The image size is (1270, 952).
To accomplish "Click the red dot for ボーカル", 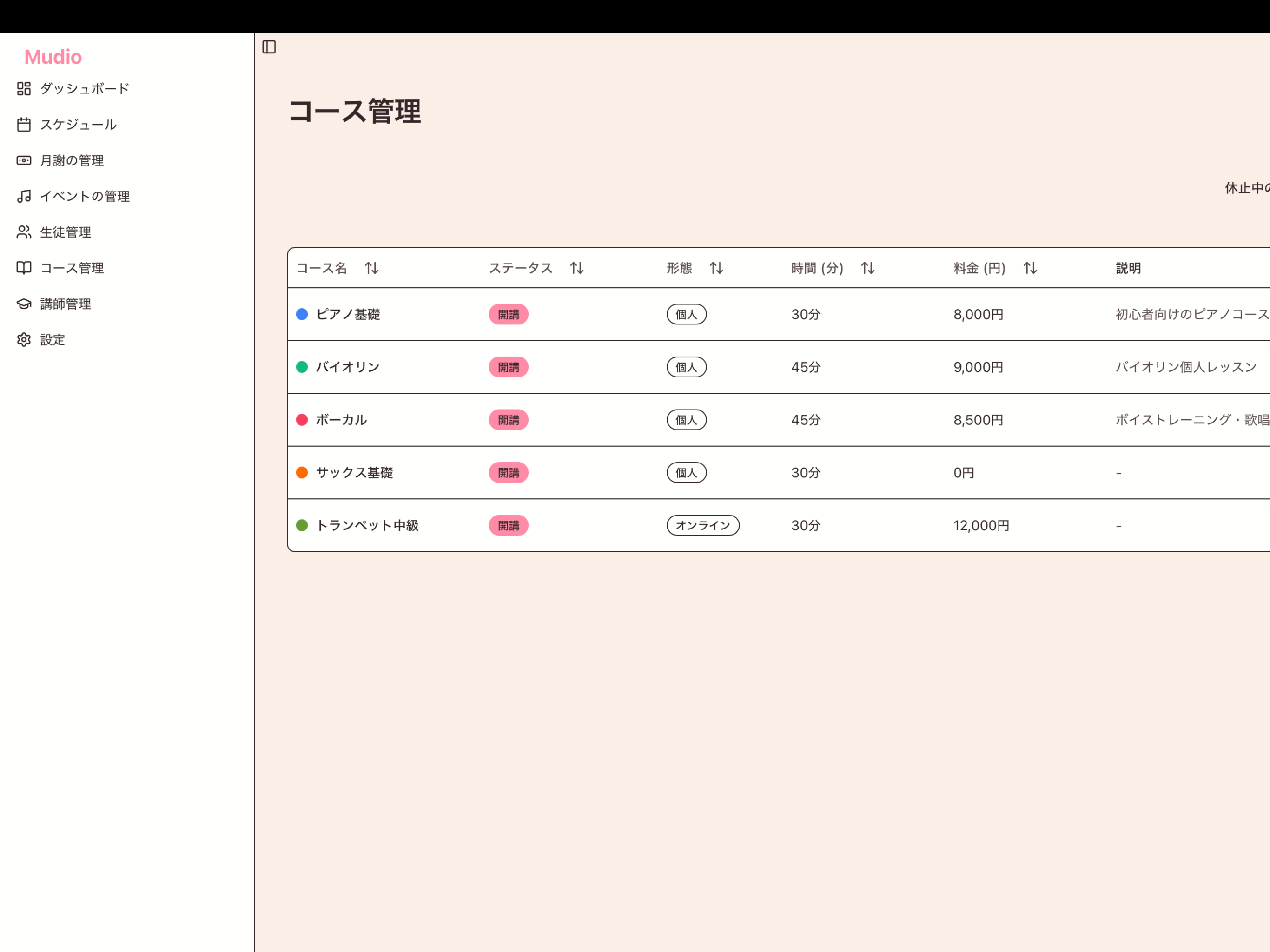I will (x=302, y=420).
